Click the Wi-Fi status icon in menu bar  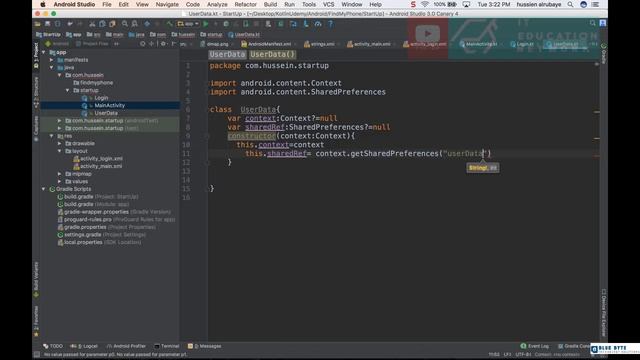(x=425, y=4)
